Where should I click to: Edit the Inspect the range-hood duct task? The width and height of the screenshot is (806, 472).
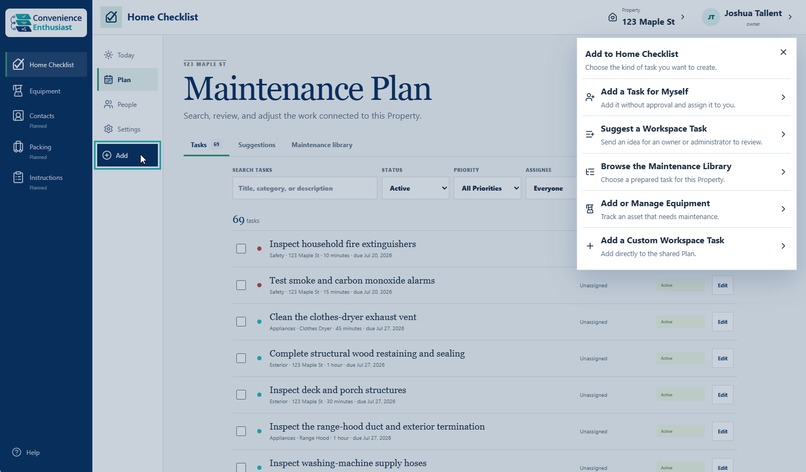click(x=722, y=431)
